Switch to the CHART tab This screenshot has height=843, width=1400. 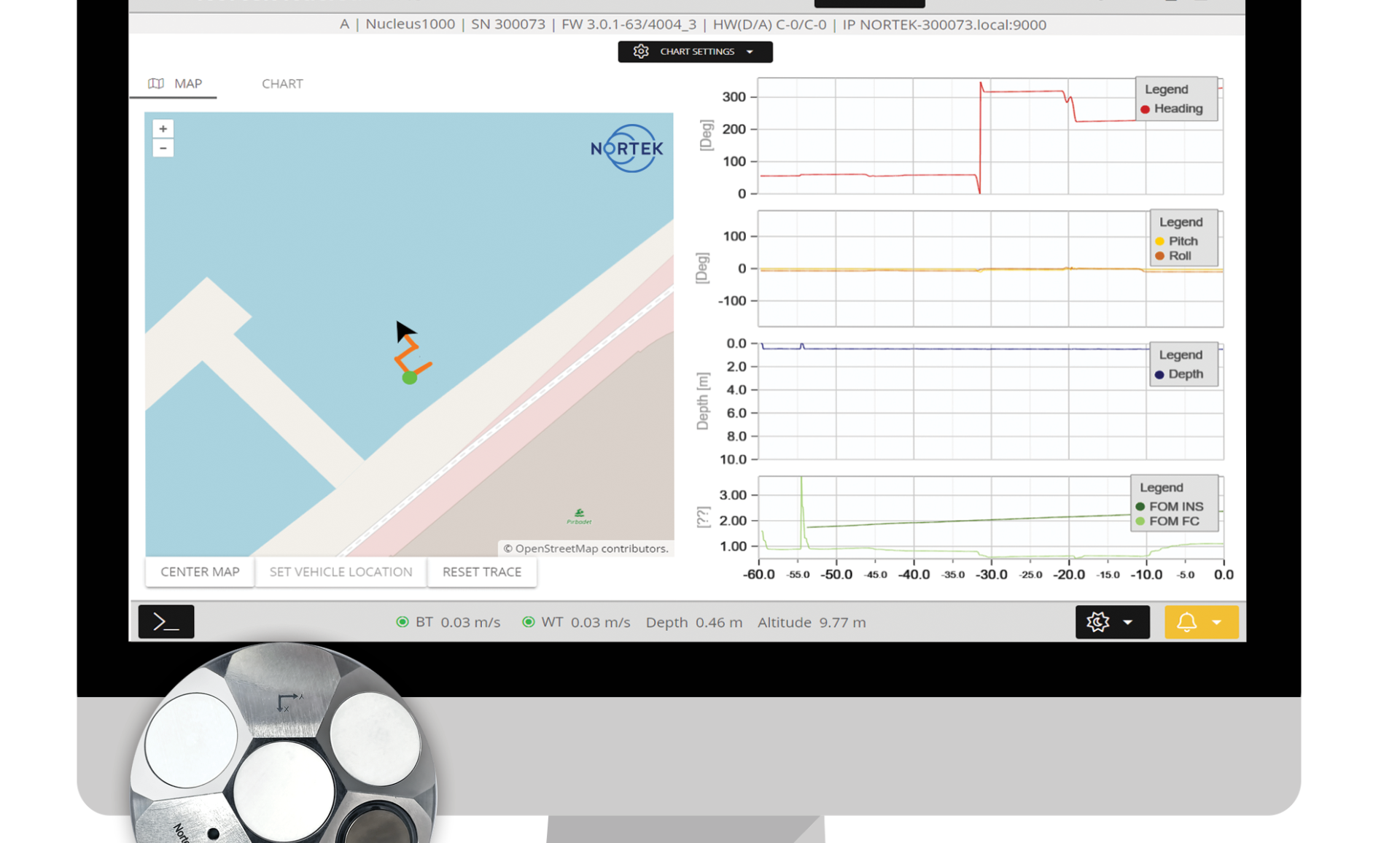coord(282,83)
